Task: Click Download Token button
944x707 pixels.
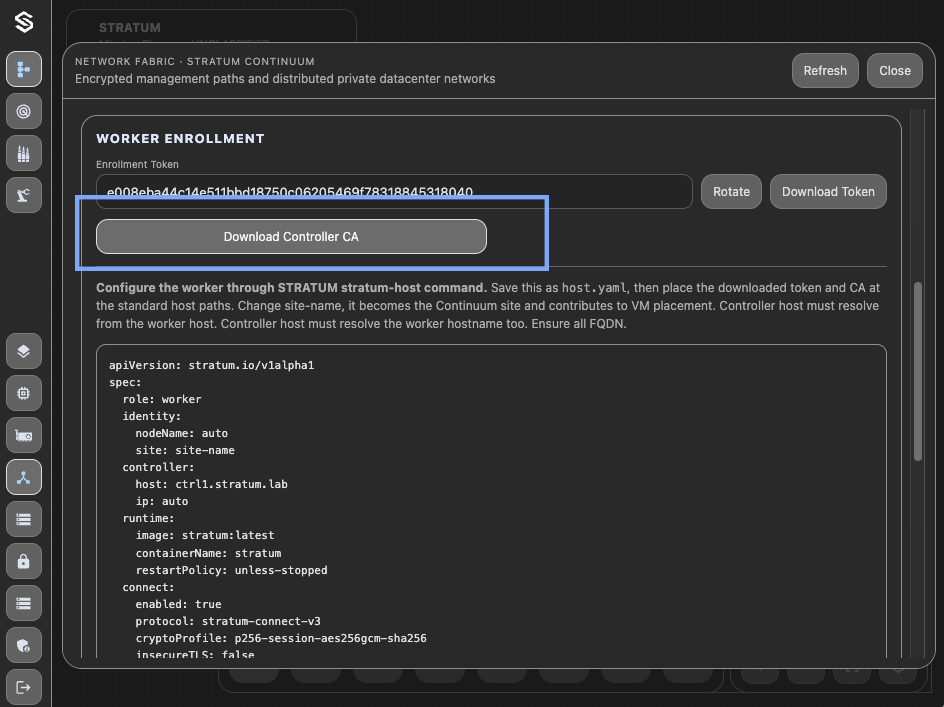Action: click(x=828, y=192)
